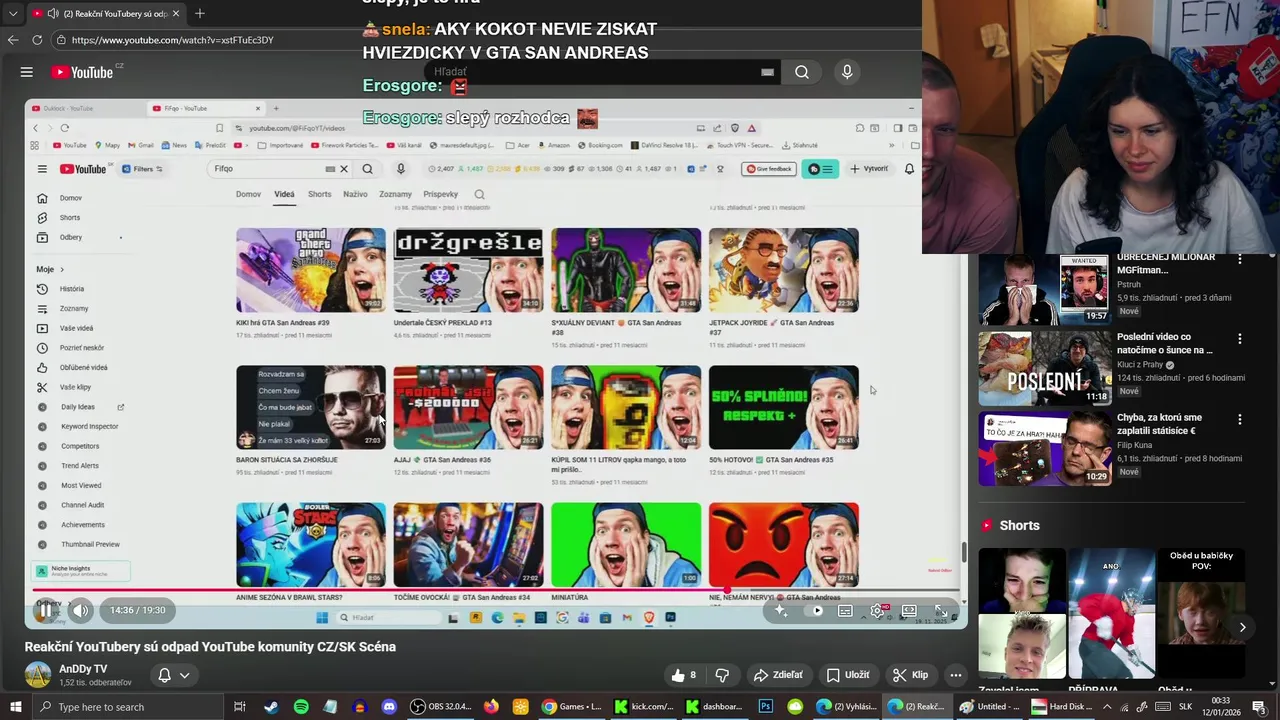Viewport: 1280px width, 720px height.
Task: Click the Zdieľať share button
Action: click(x=778, y=675)
